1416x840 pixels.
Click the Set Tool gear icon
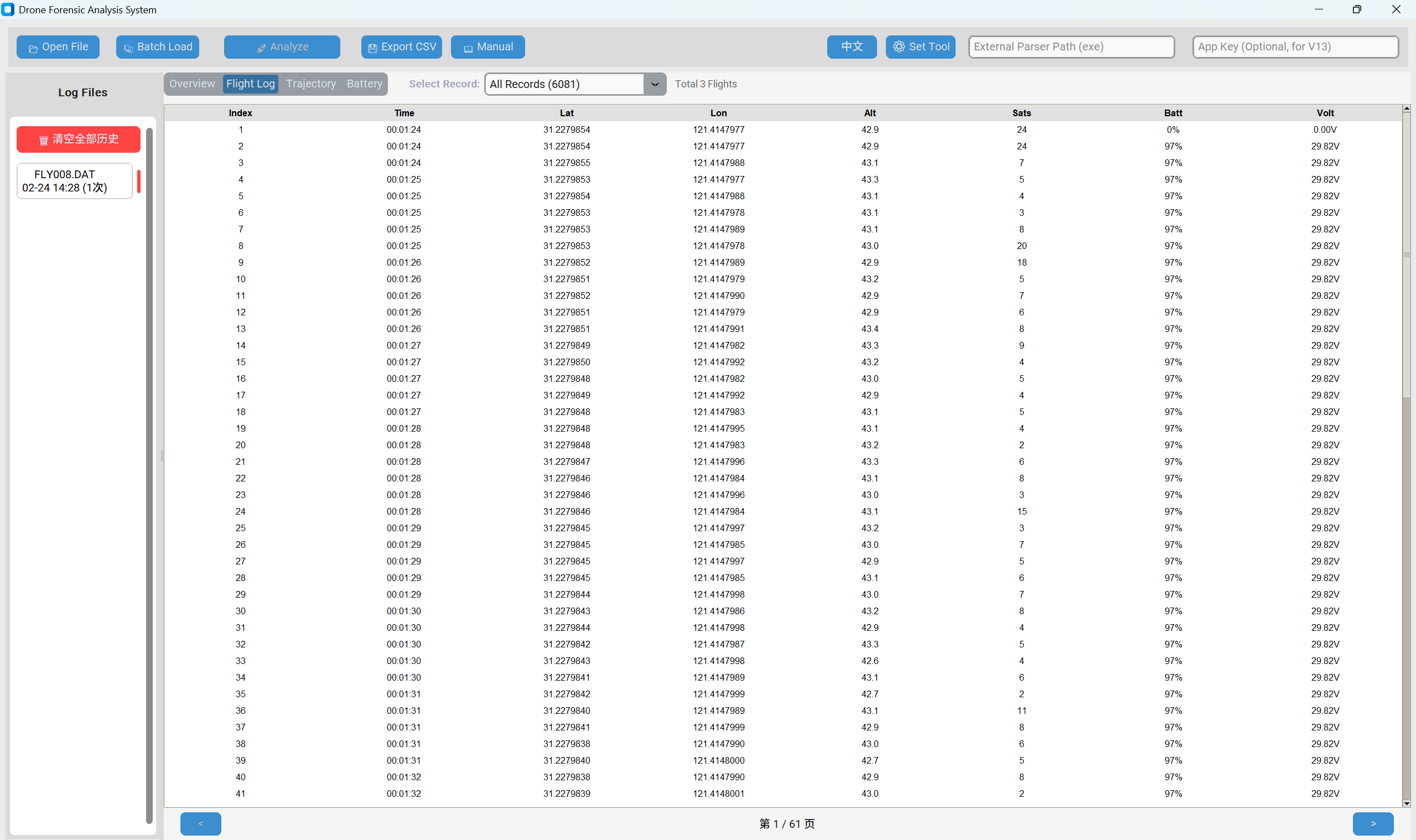click(898, 46)
